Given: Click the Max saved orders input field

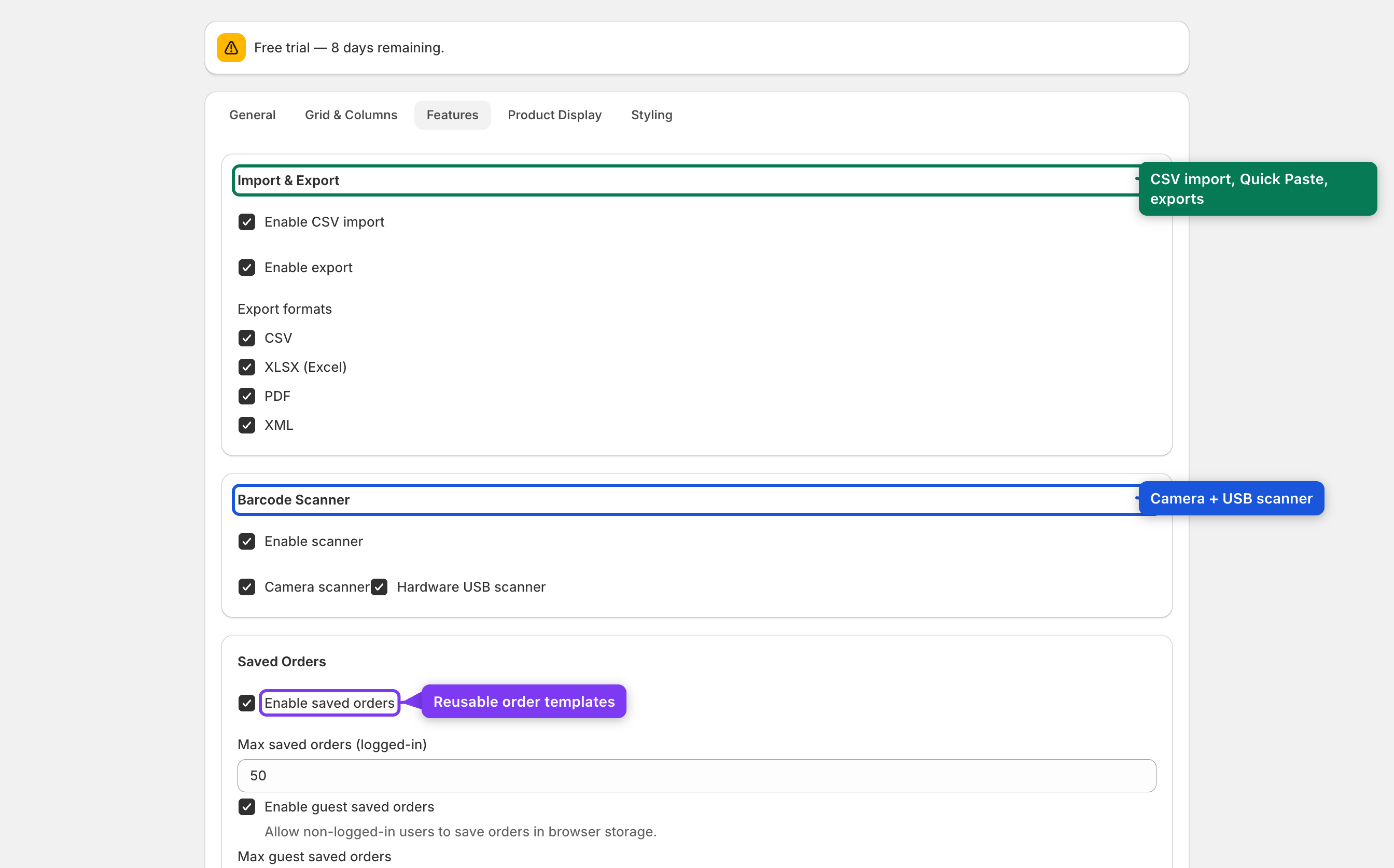Looking at the screenshot, I should 696,776.
